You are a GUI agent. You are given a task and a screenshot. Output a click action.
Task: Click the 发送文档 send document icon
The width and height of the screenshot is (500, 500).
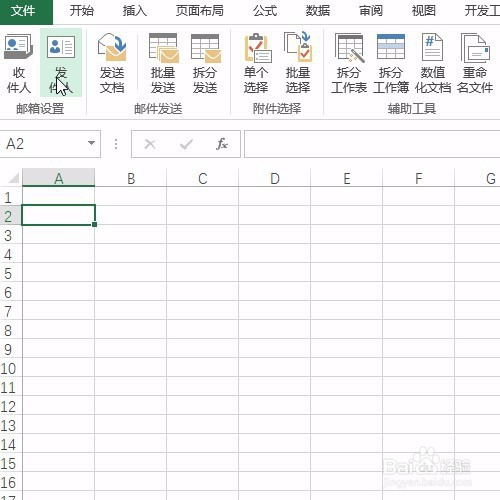[112, 48]
